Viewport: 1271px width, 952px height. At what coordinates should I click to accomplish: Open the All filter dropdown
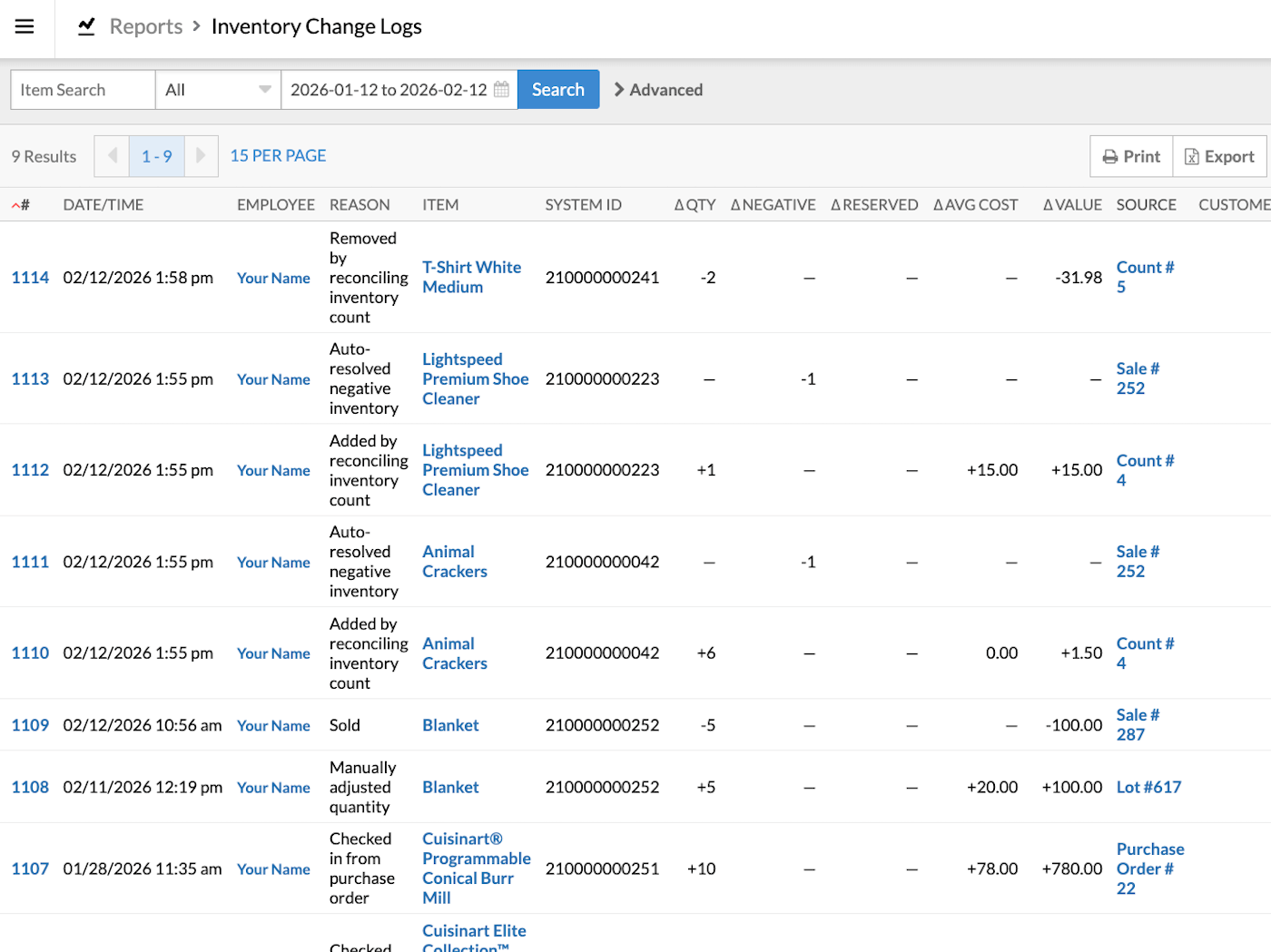pyautogui.click(x=218, y=90)
